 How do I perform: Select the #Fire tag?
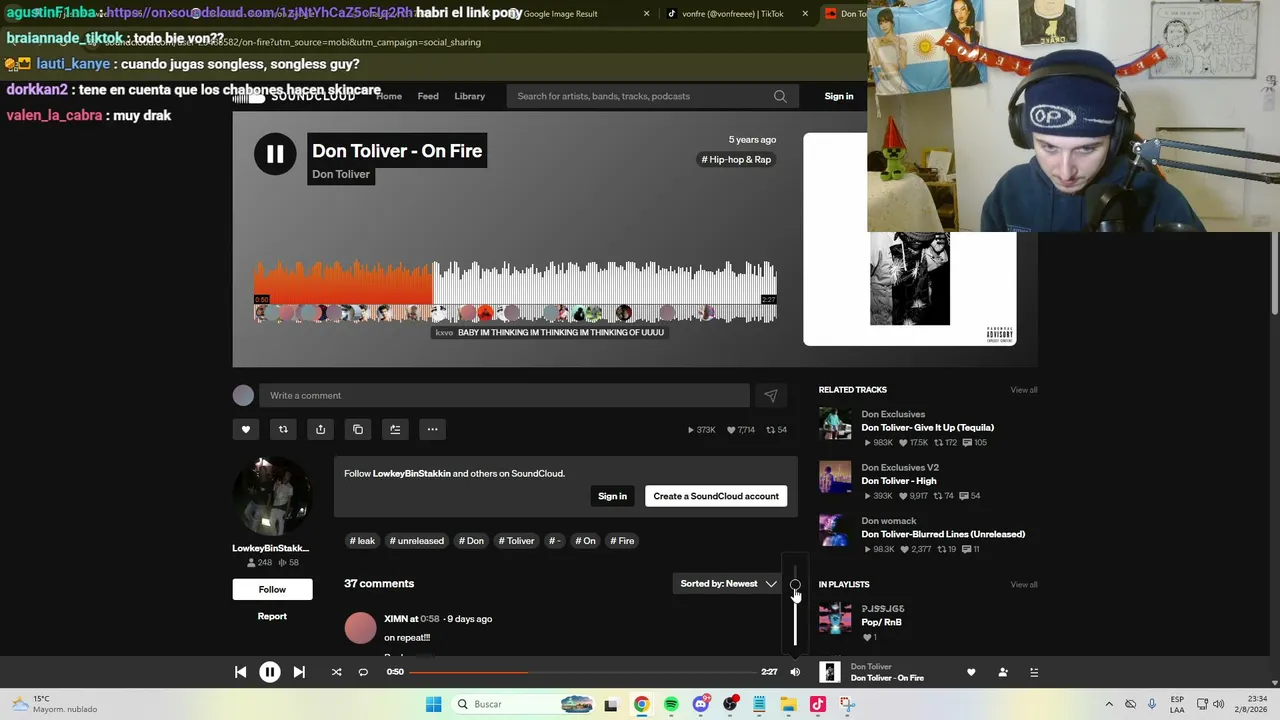[x=622, y=541]
